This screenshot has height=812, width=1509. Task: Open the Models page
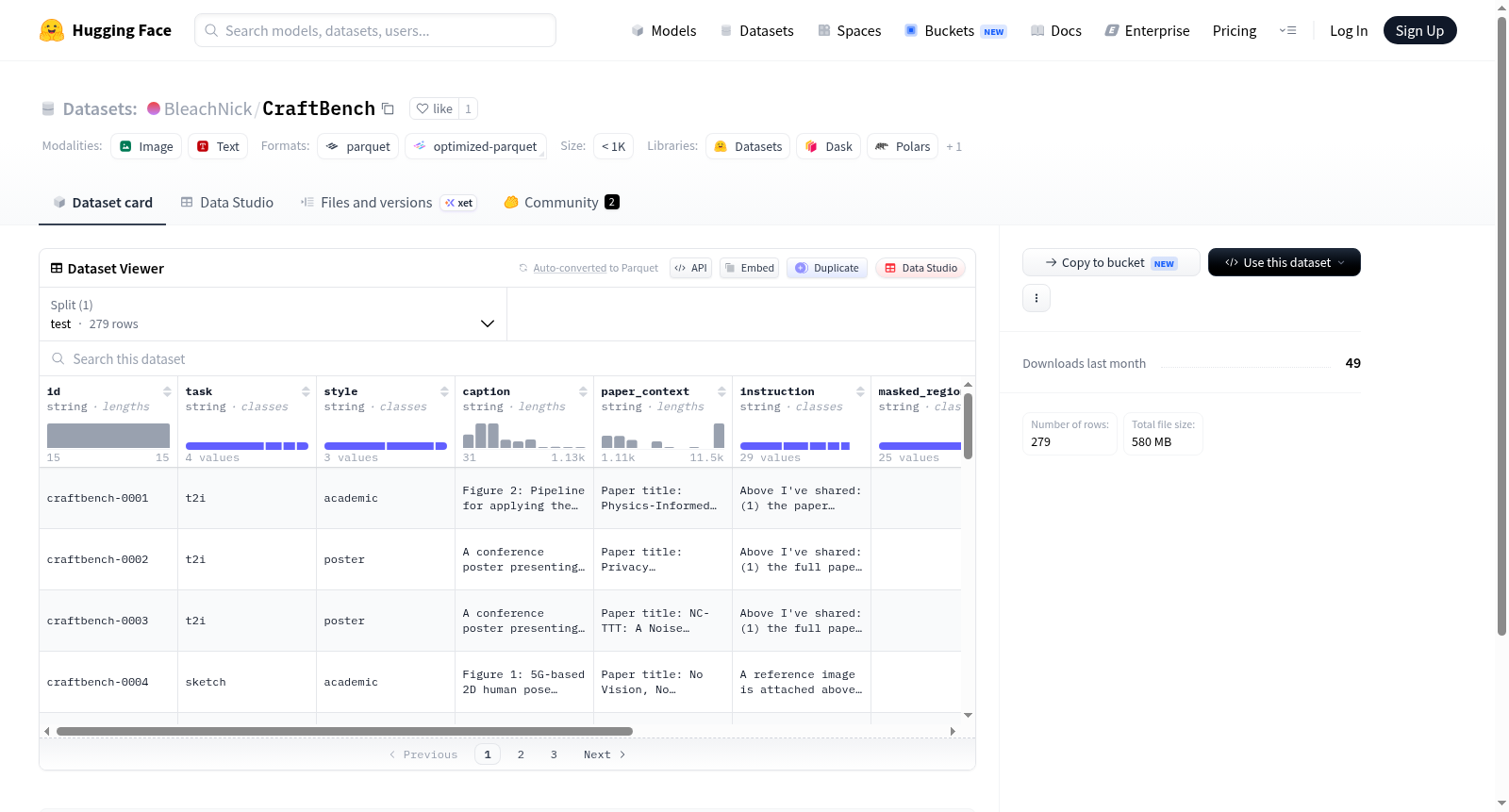point(664,30)
